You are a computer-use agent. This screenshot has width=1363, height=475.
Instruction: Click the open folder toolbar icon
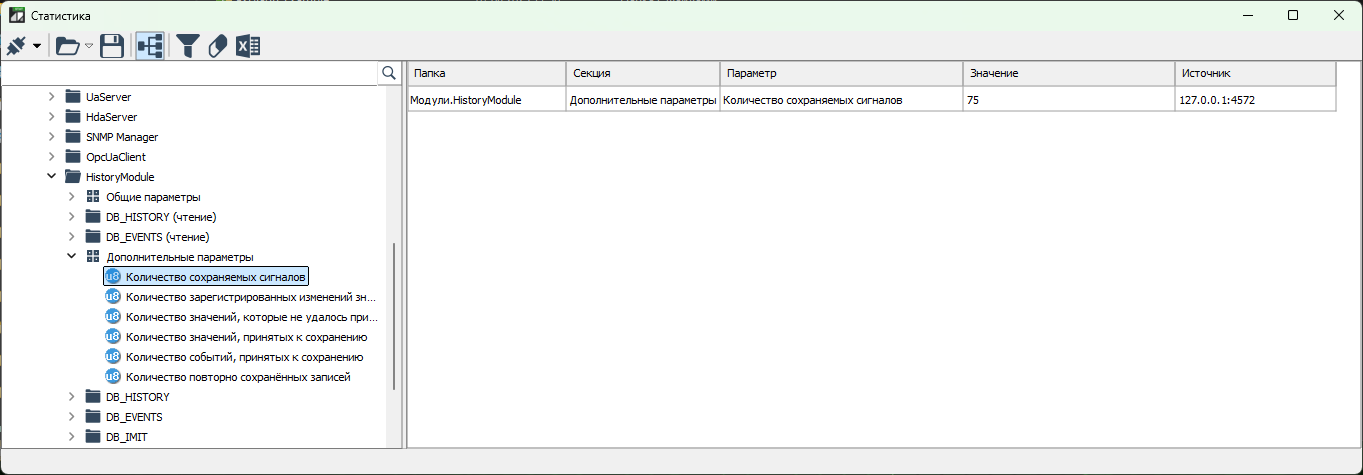[68, 46]
